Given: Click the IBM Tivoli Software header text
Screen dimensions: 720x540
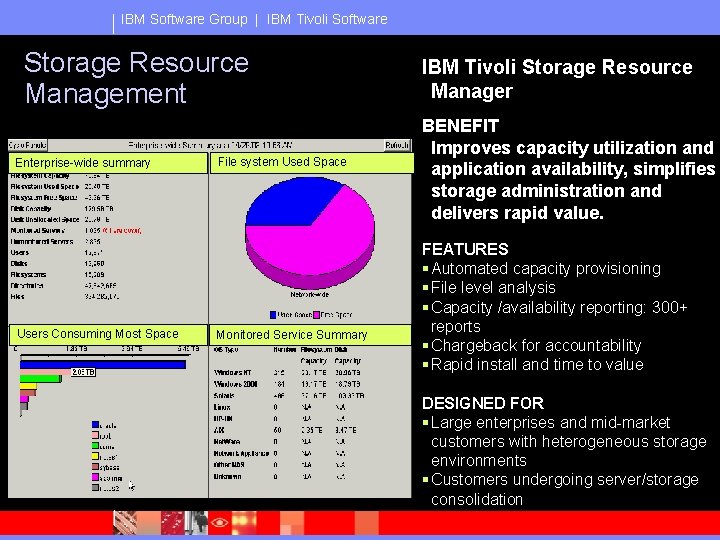Looking at the screenshot, I should click(x=327, y=19).
